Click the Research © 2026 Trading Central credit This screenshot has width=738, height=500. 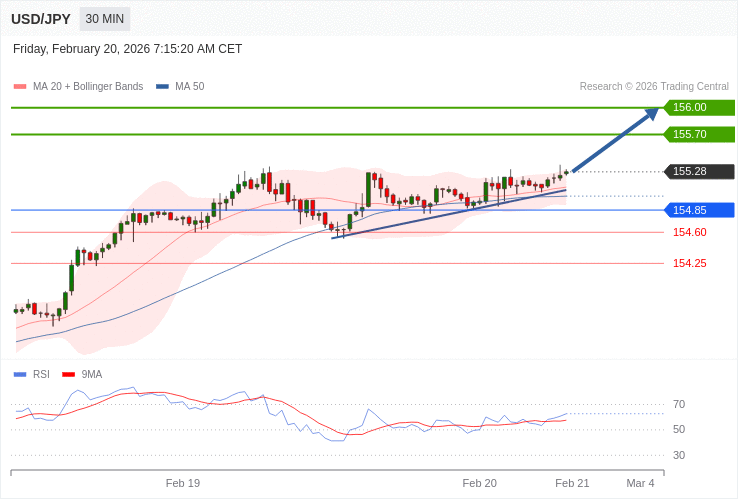tap(654, 87)
